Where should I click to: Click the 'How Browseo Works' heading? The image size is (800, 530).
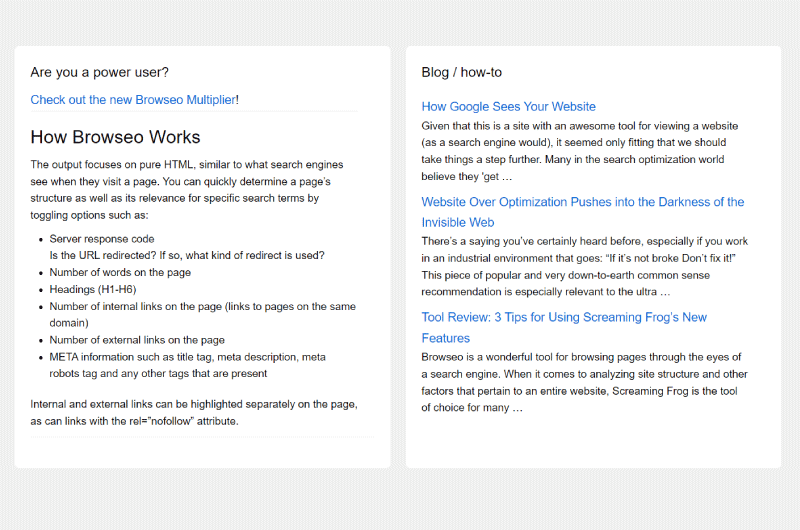(x=115, y=137)
